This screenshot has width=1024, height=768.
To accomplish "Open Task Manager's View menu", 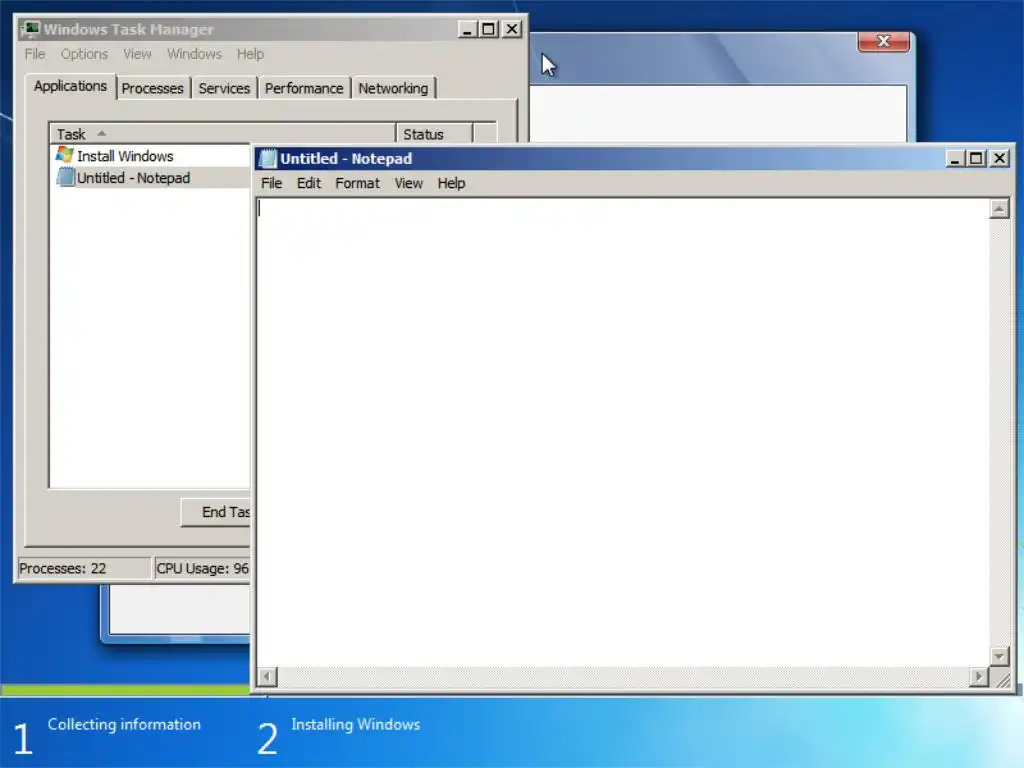I will (x=137, y=54).
